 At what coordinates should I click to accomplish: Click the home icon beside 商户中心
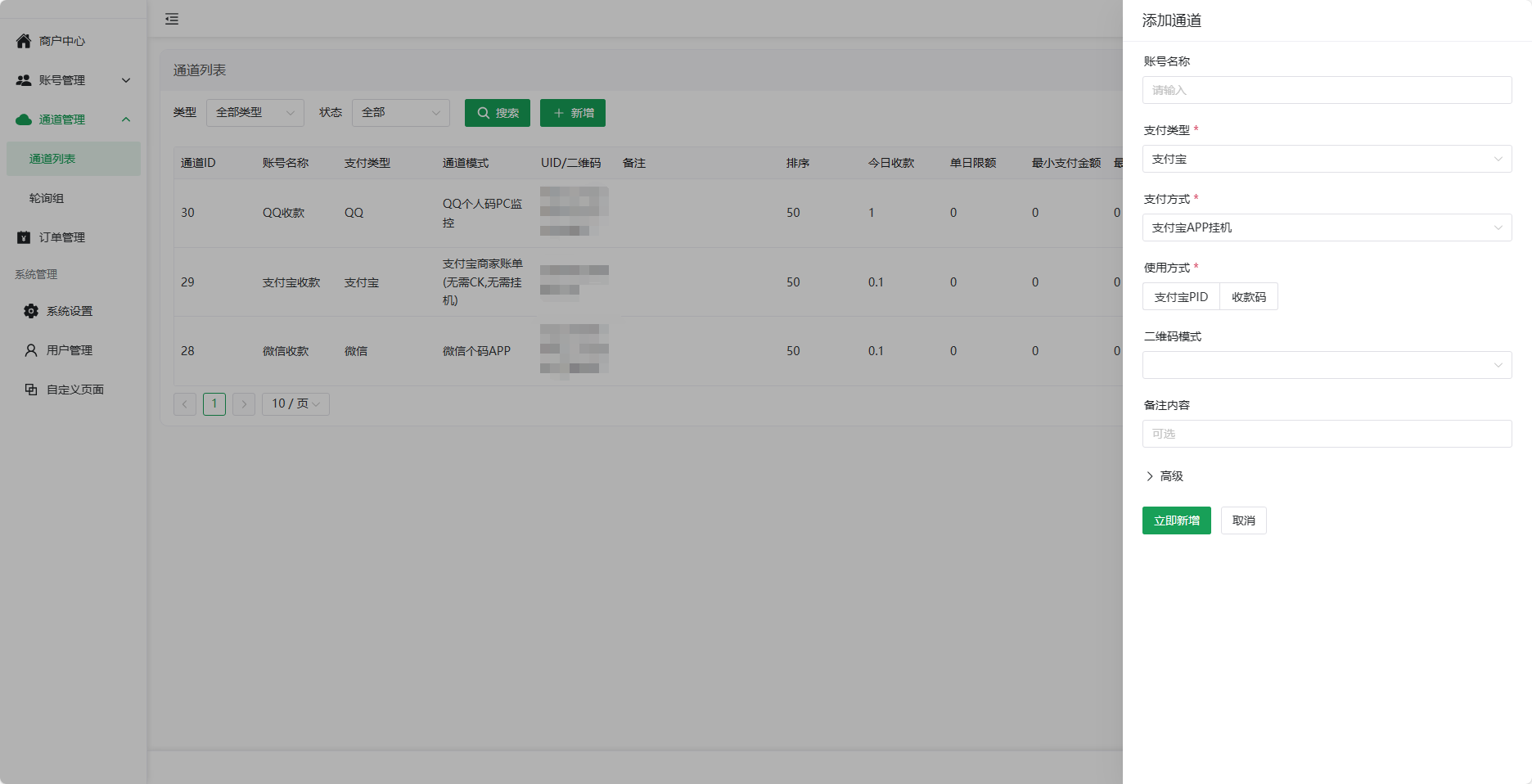(24, 41)
